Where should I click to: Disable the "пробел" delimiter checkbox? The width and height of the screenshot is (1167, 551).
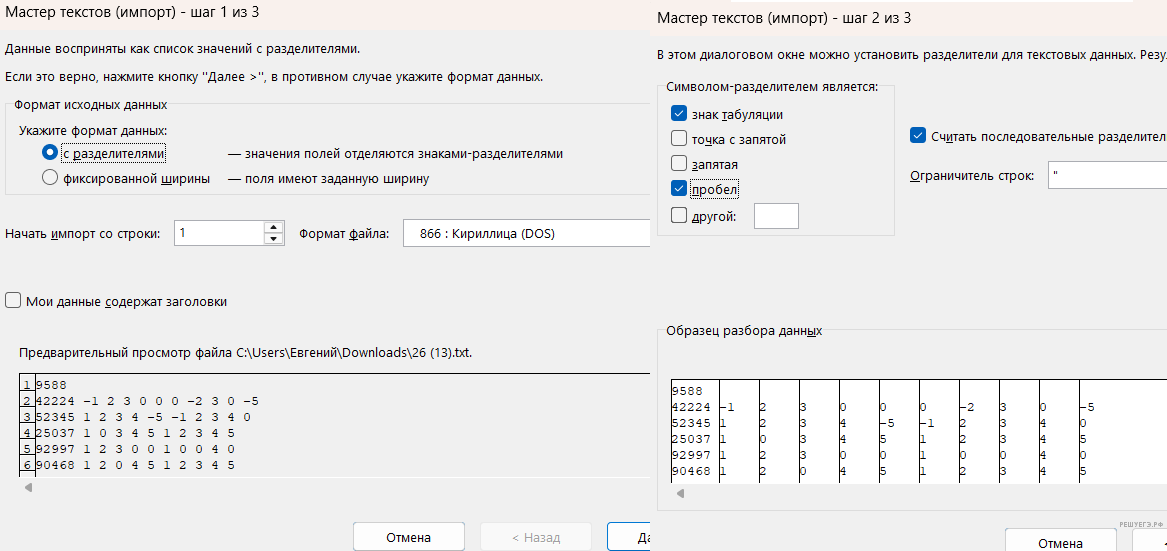[x=680, y=188]
